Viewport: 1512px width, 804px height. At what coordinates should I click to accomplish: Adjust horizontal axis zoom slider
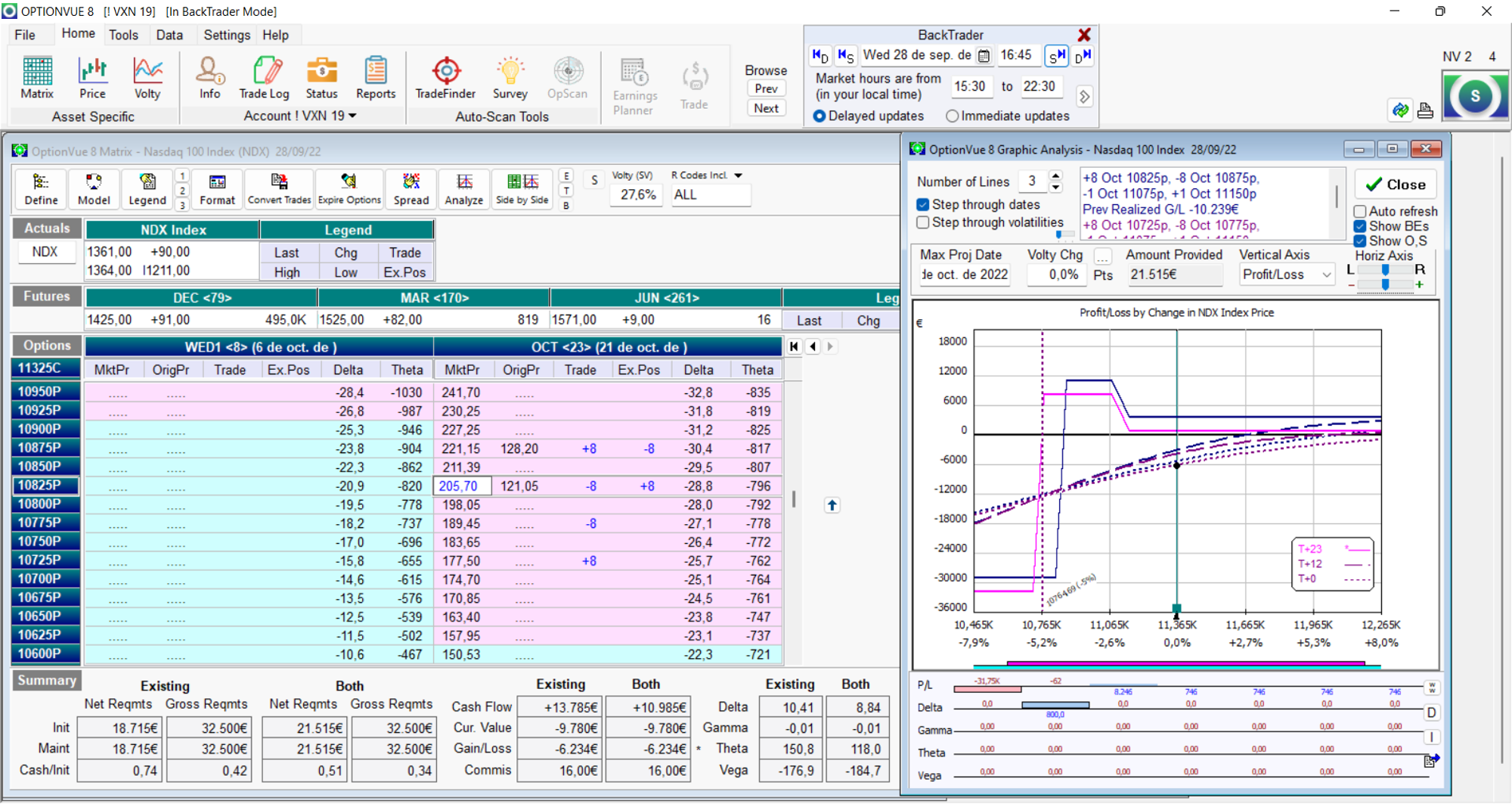[x=1385, y=285]
